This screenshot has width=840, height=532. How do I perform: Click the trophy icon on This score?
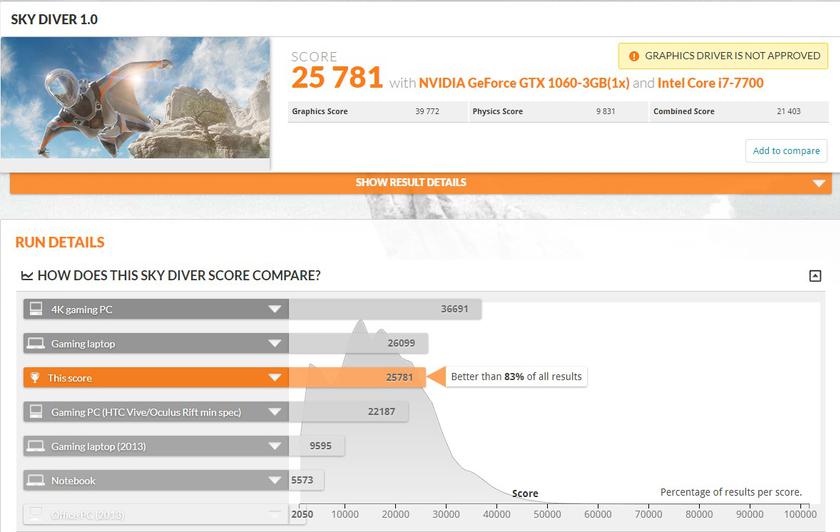(x=36, y=377)
